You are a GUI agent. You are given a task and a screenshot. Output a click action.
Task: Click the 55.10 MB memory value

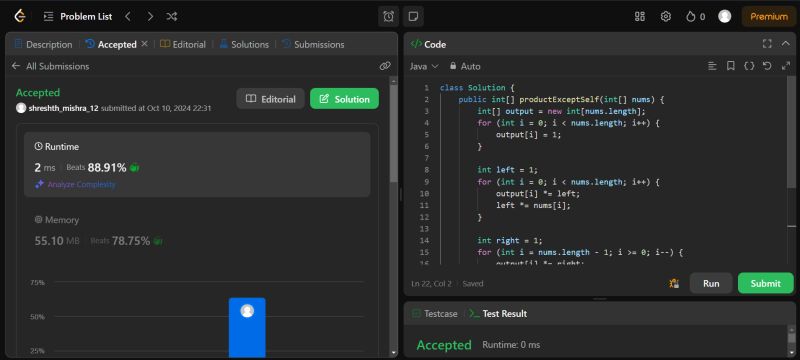point(57,241)
